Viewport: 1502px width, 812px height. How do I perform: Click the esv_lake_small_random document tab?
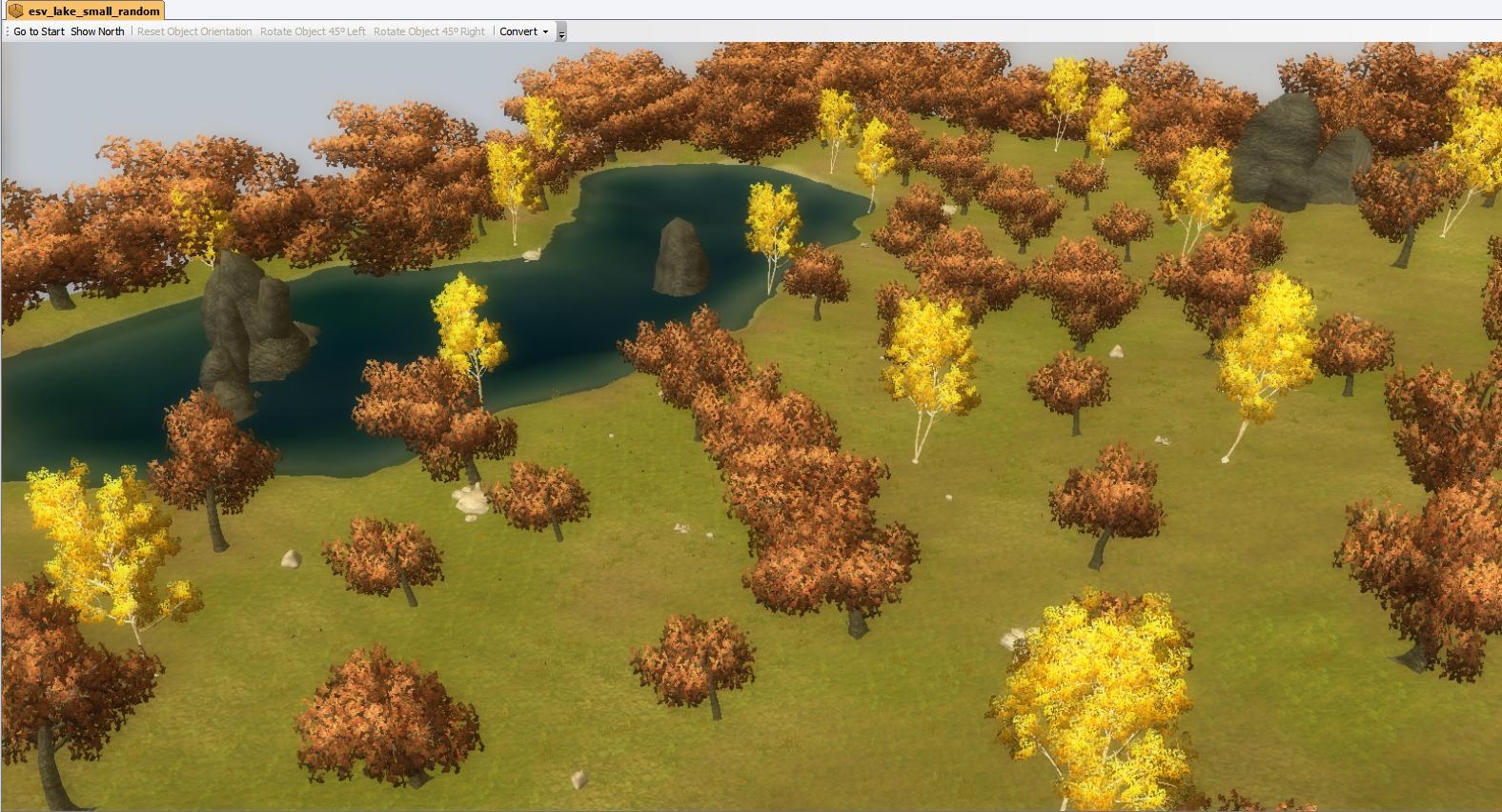(x=92, y=10)
